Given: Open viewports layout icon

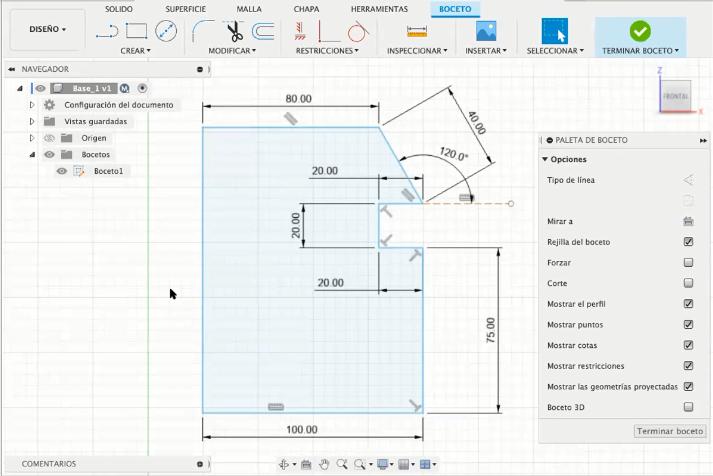Looking at the screenshot, I should point(425,464).
